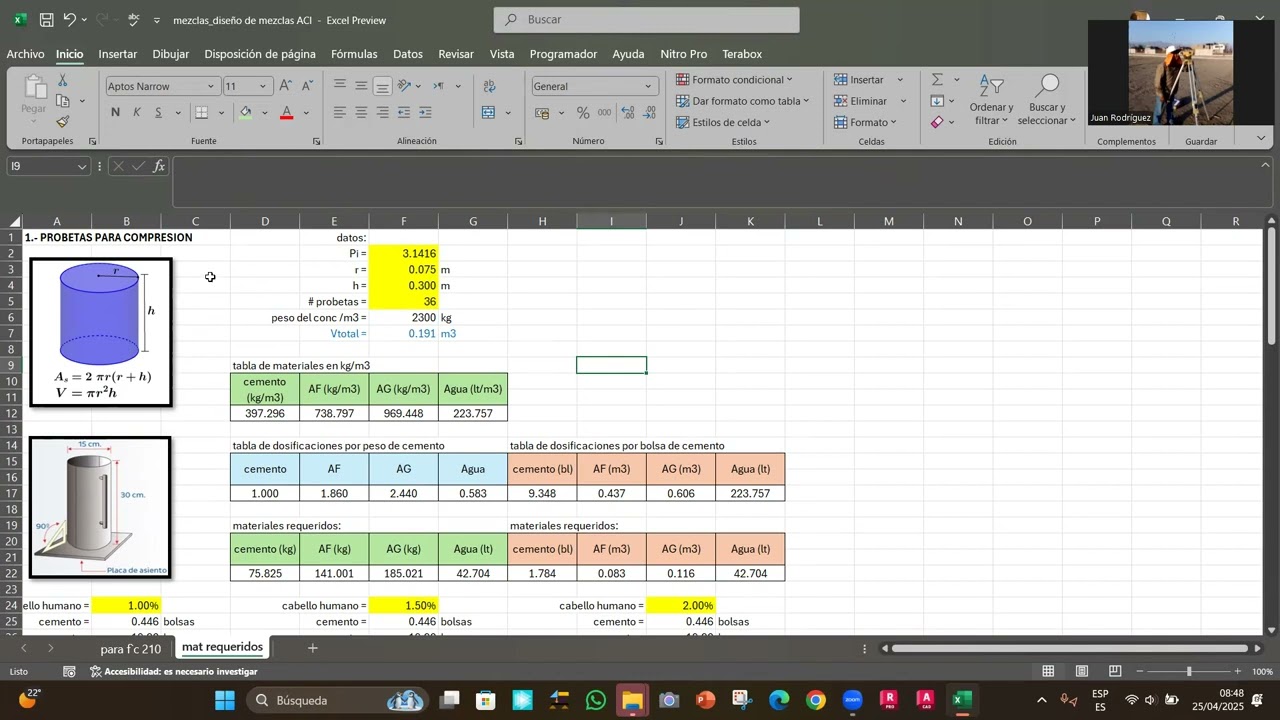Click the Cut scissors icon
The height and width of the screenshot is (720, 1280).
click(x=62, y=81)
